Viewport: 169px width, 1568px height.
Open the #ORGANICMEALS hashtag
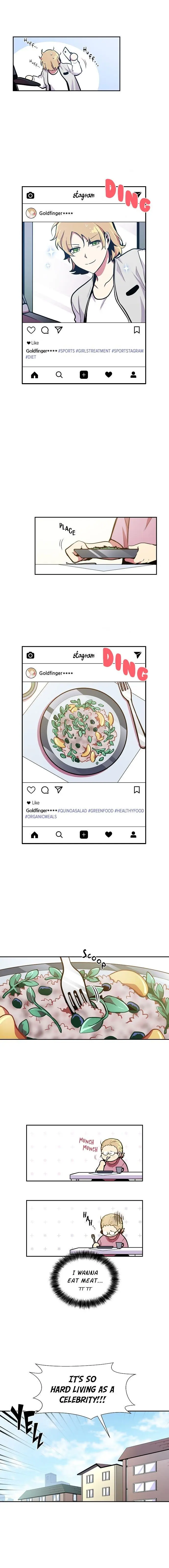[41, 817]
